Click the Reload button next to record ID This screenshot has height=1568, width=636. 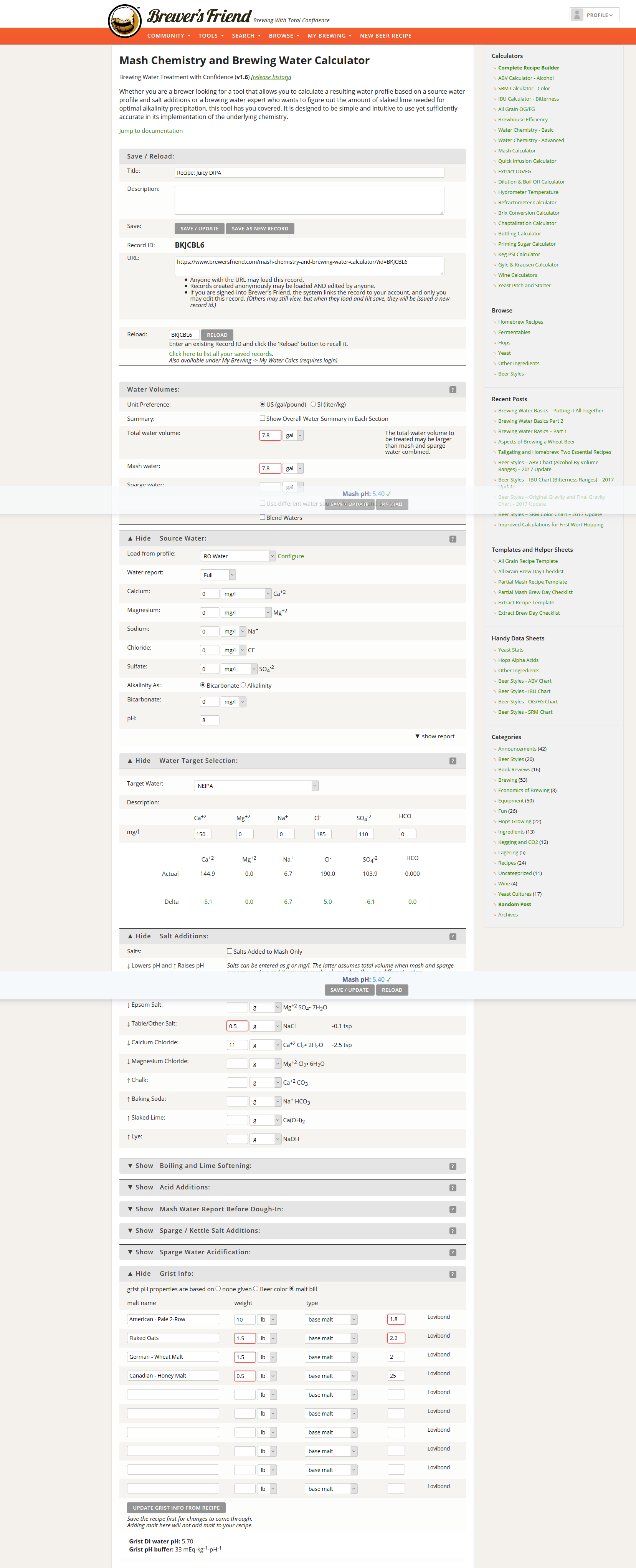tap(216, 335)
